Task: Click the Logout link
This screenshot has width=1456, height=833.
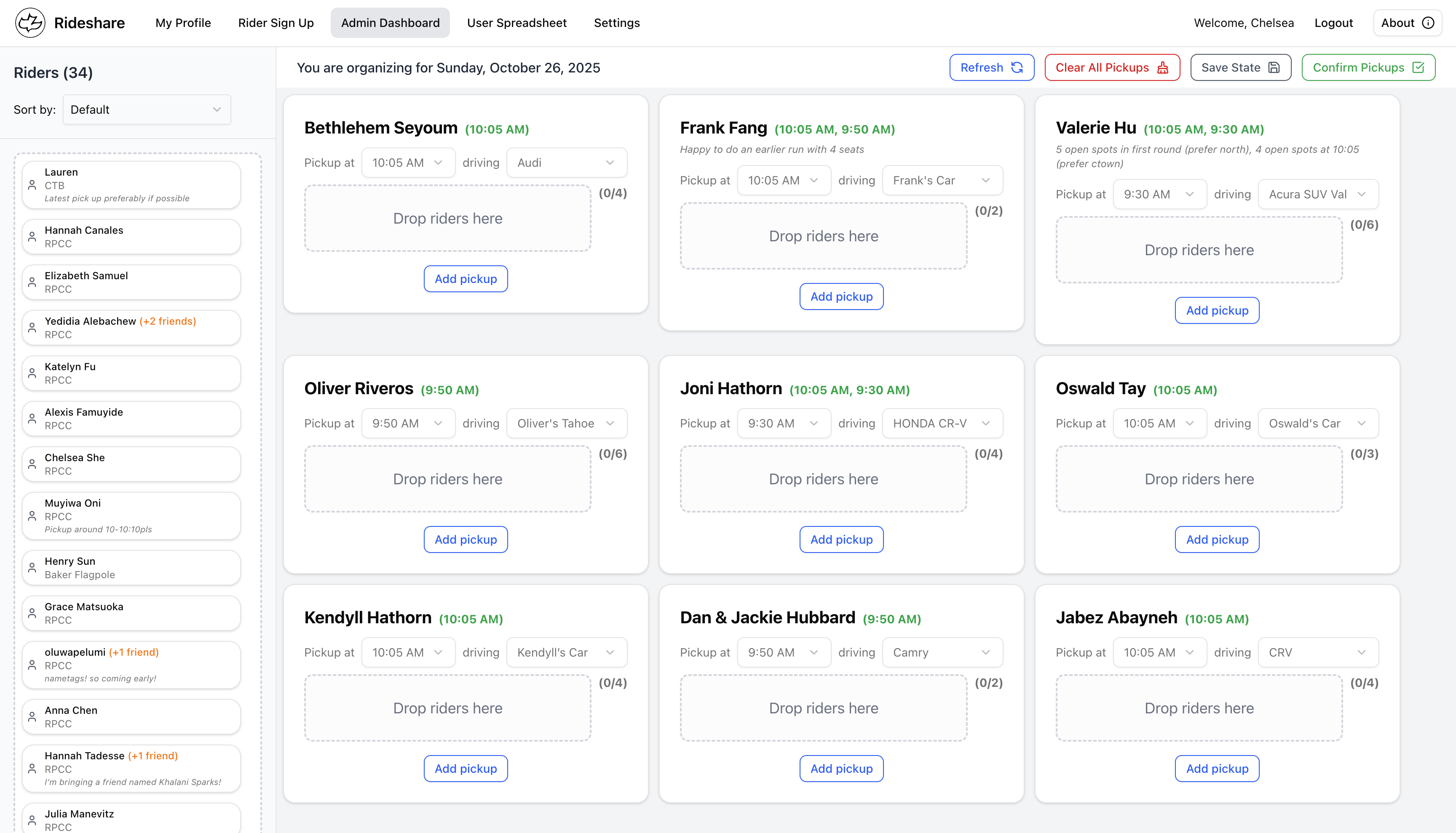Action: [1333, 23]
